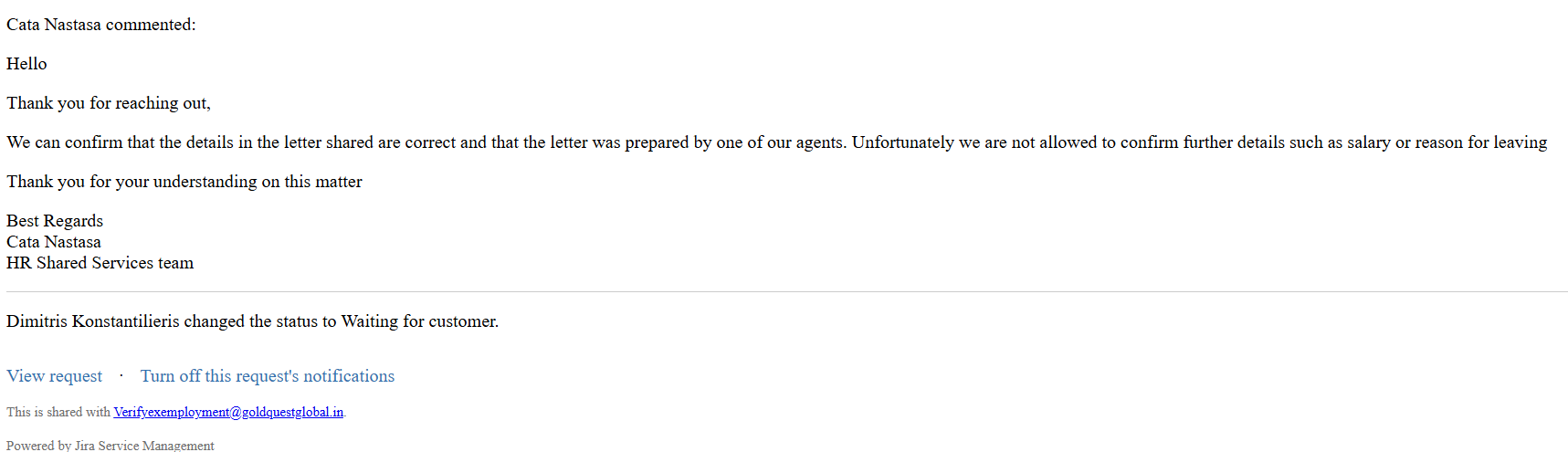The image size is (1568, 452).
Task: Click the "Best Regards" sign-off text
Action: tap(55, 221)
